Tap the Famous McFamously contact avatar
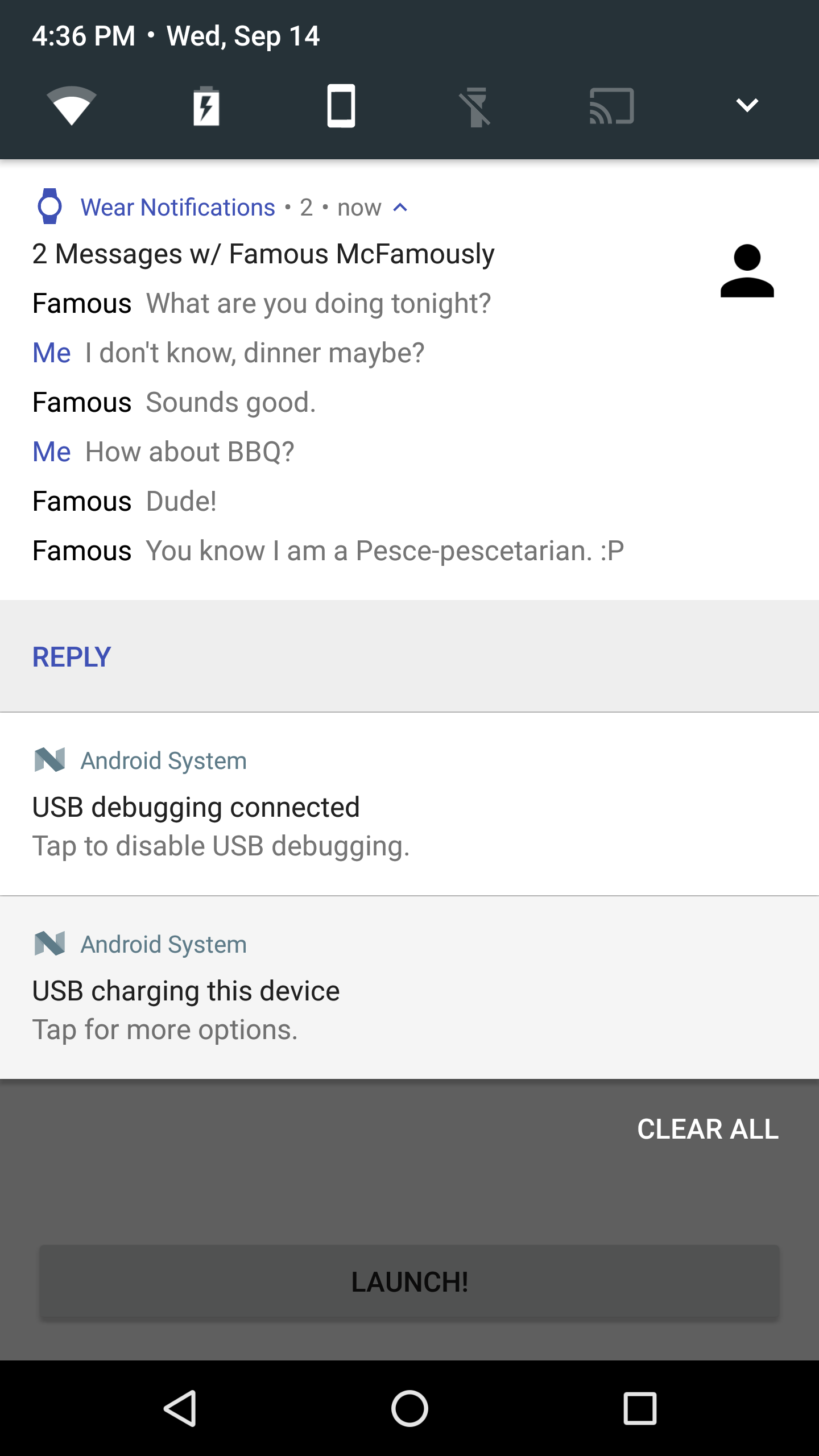The image size is (819, 1456). [747, 272]
